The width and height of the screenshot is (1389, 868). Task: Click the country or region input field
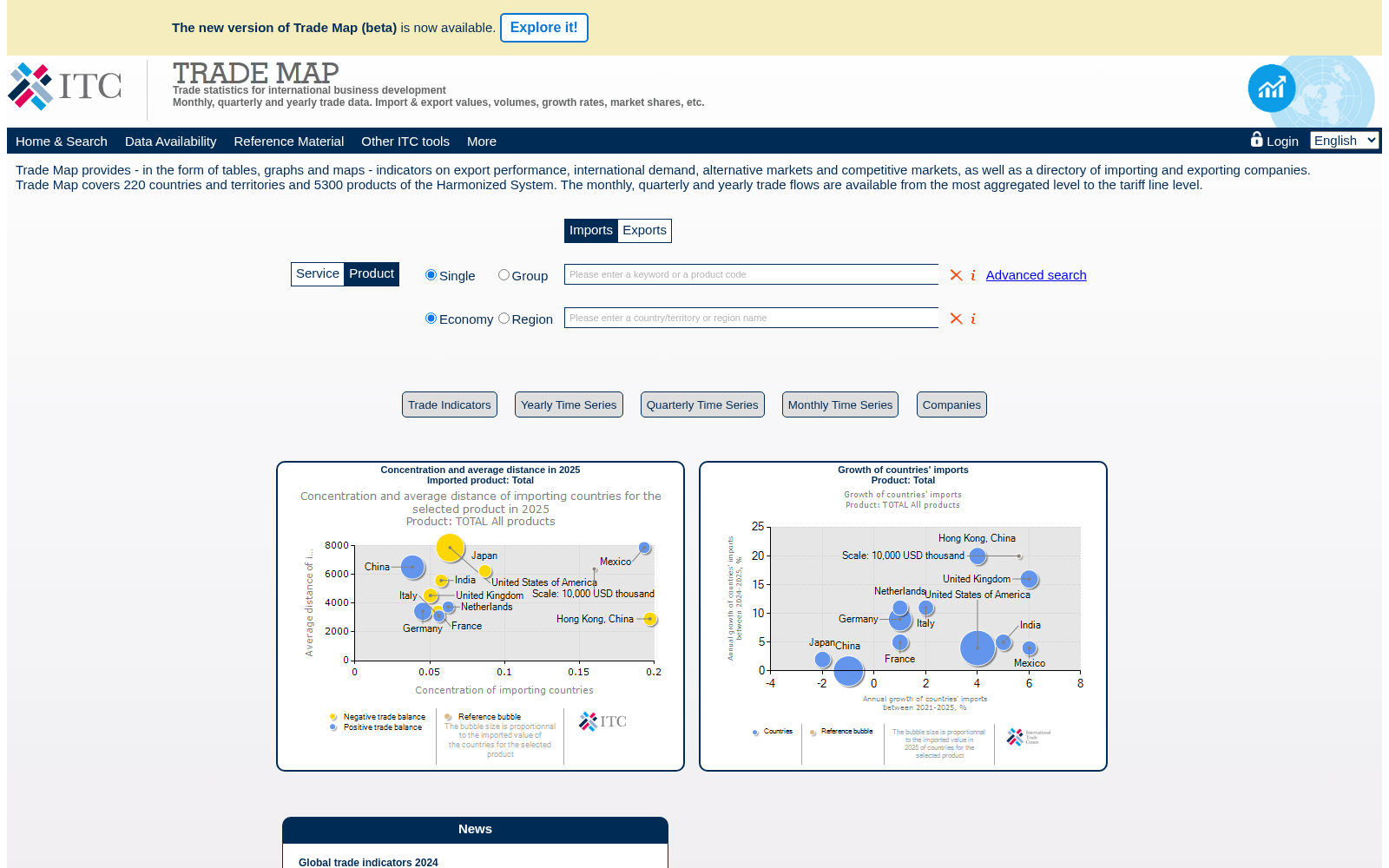[751, 318]
